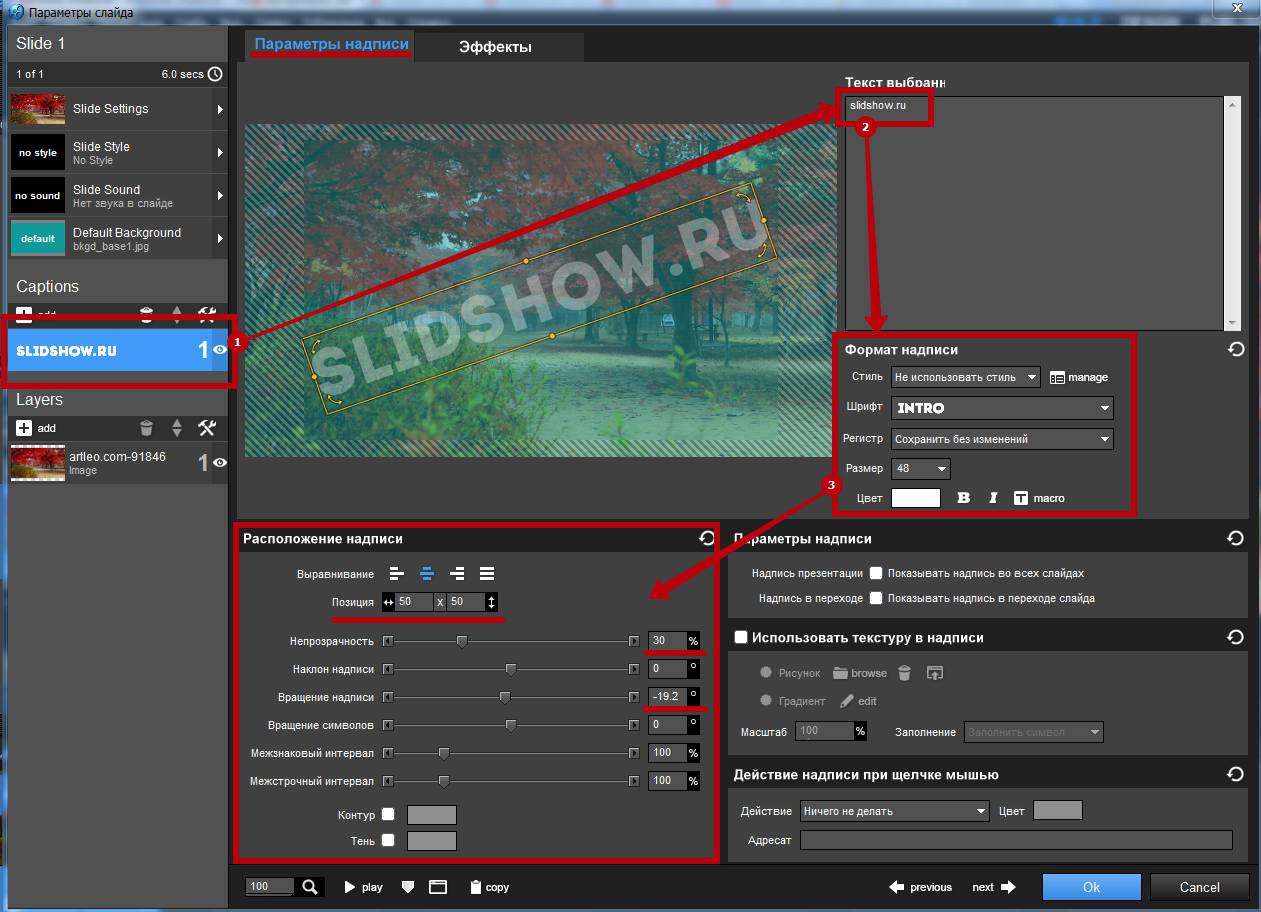Click the clock icon beside 6.0 secs
Screen dimensions: 1261x912
click(x=215, y=74)
